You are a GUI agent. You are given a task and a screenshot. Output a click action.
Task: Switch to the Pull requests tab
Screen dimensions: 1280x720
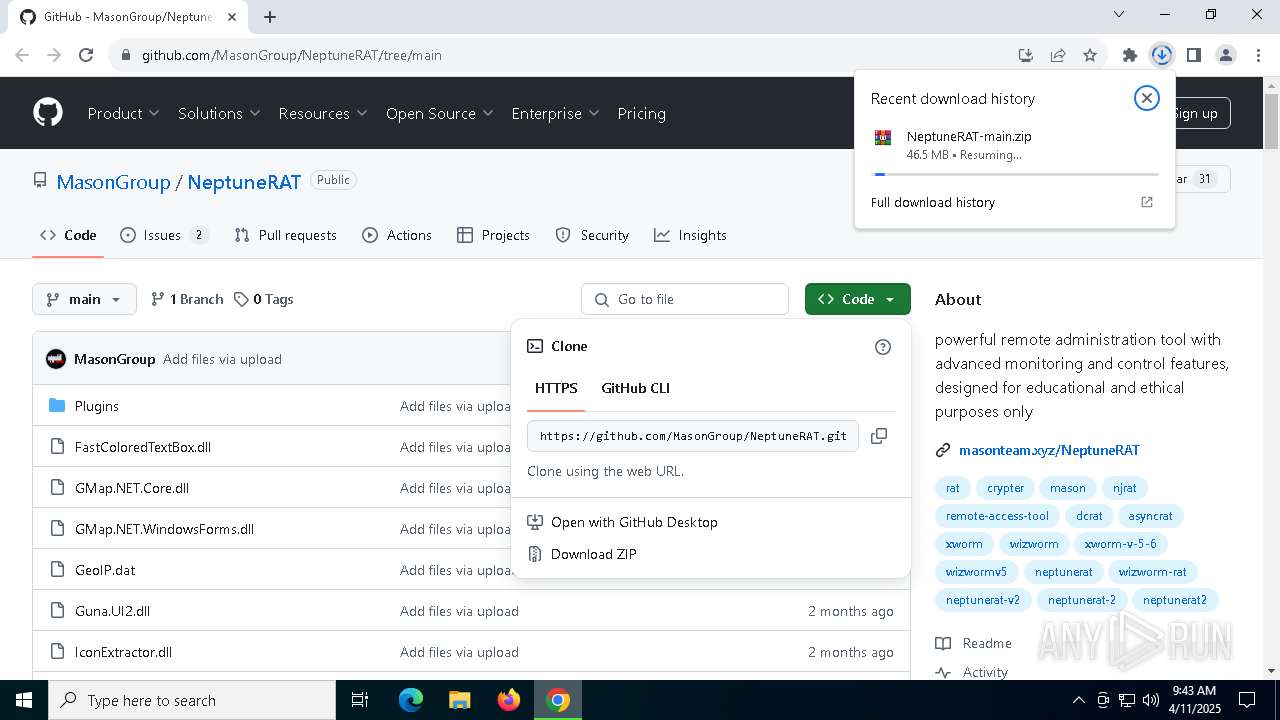pos(285,235)
